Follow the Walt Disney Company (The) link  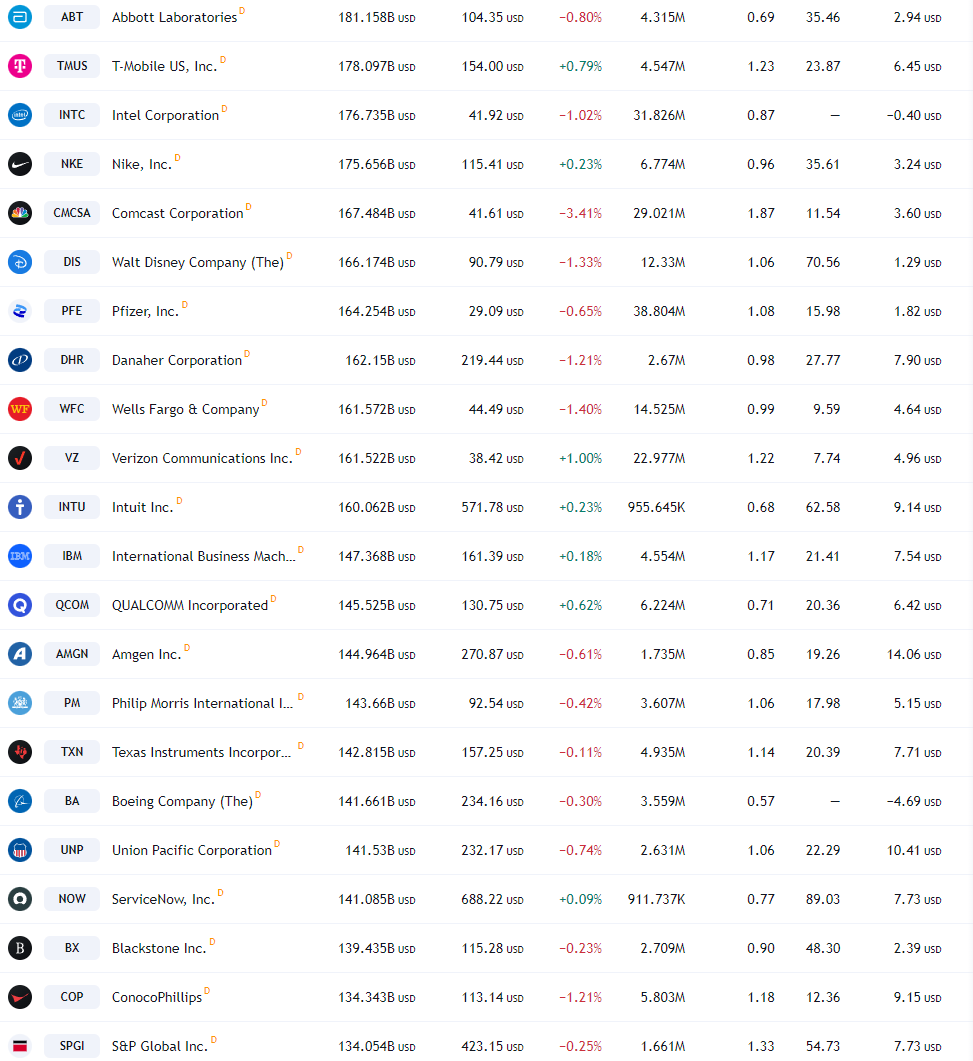[198, 263]
